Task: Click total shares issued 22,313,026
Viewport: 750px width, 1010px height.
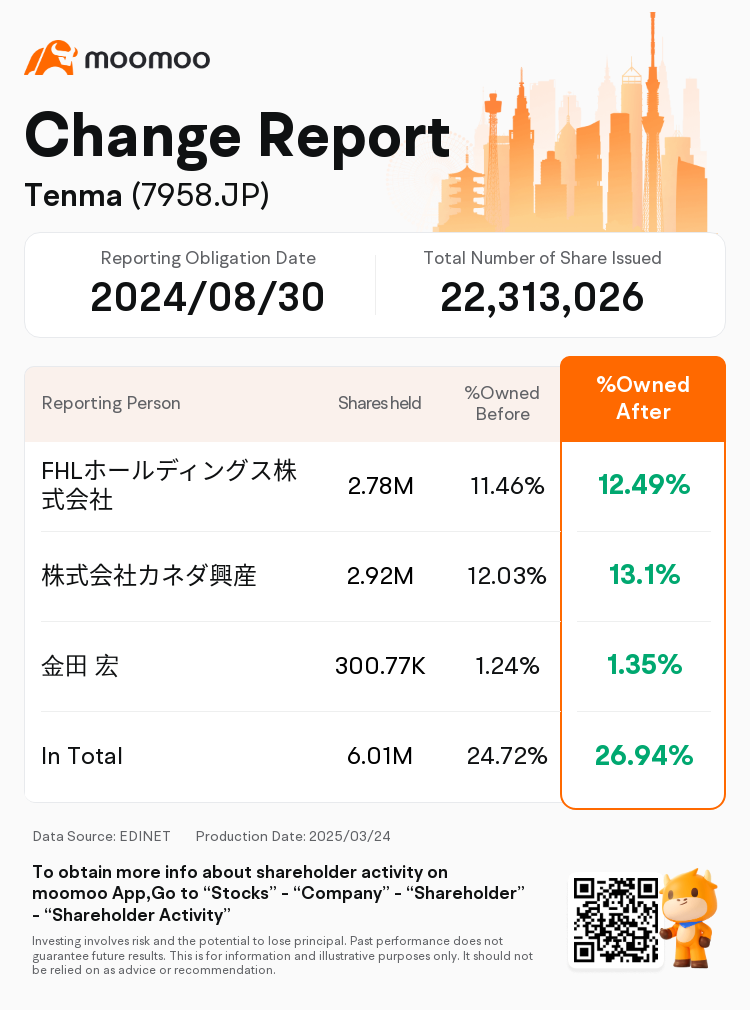Action: (x=542, y=297)
